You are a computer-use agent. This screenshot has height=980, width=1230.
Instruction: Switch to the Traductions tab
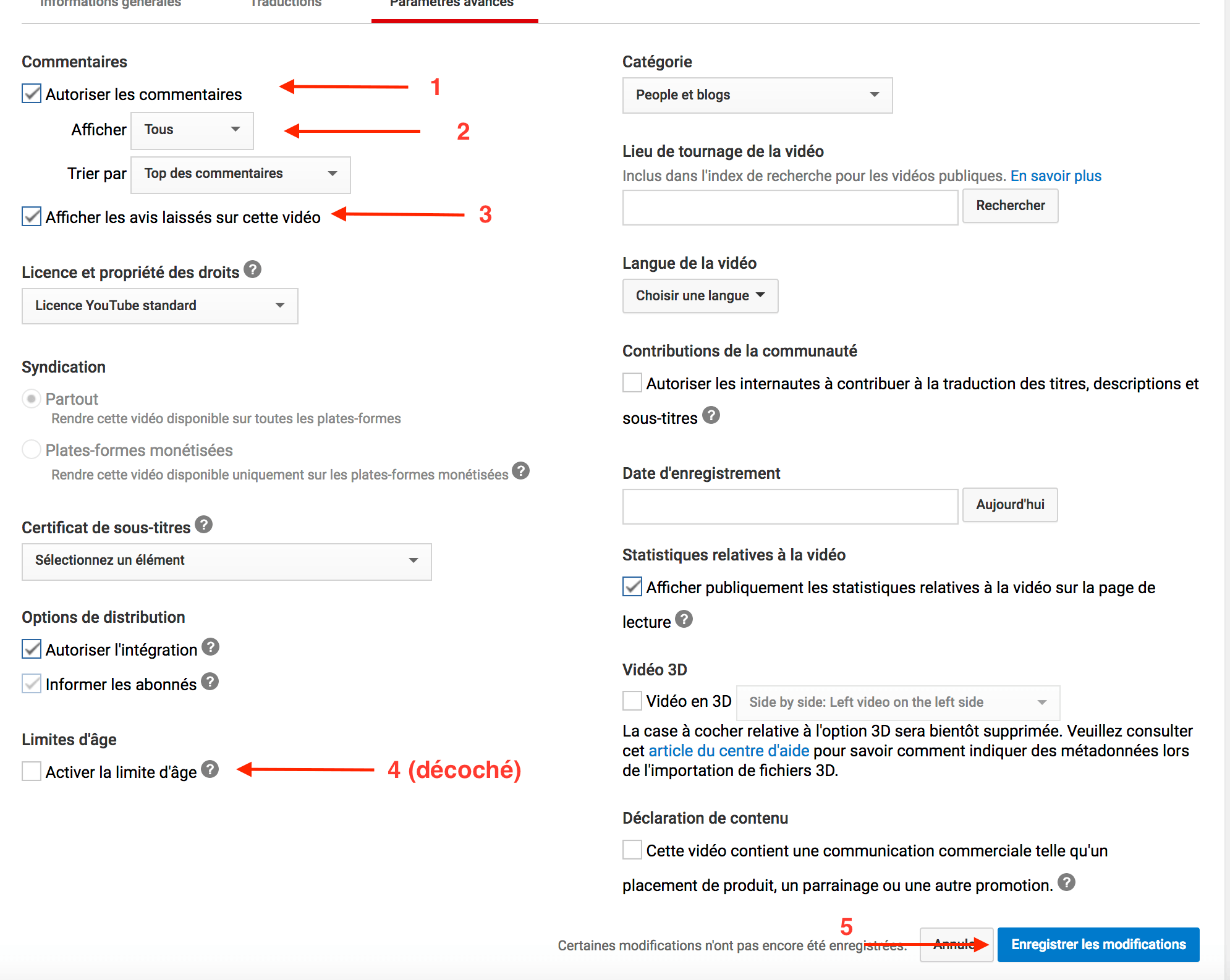coord(286,5)
